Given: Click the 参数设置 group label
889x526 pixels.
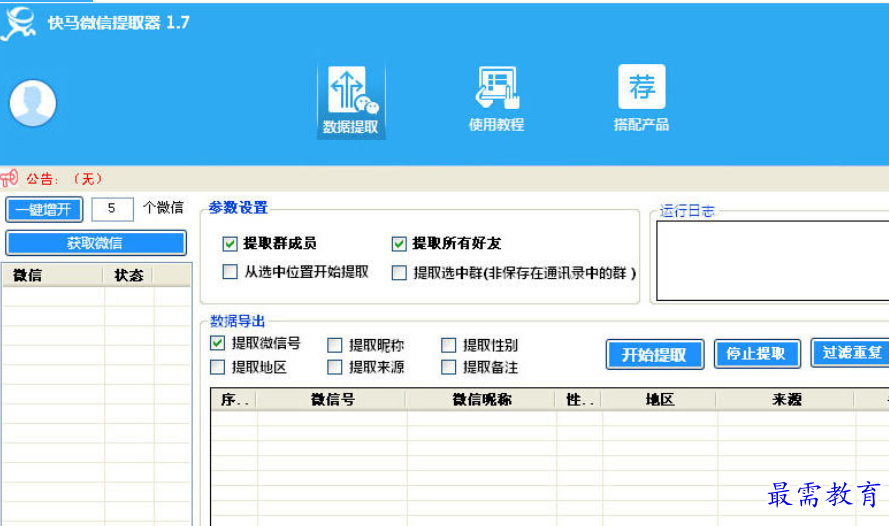Looking at the screenshot, I should (238, 207).
